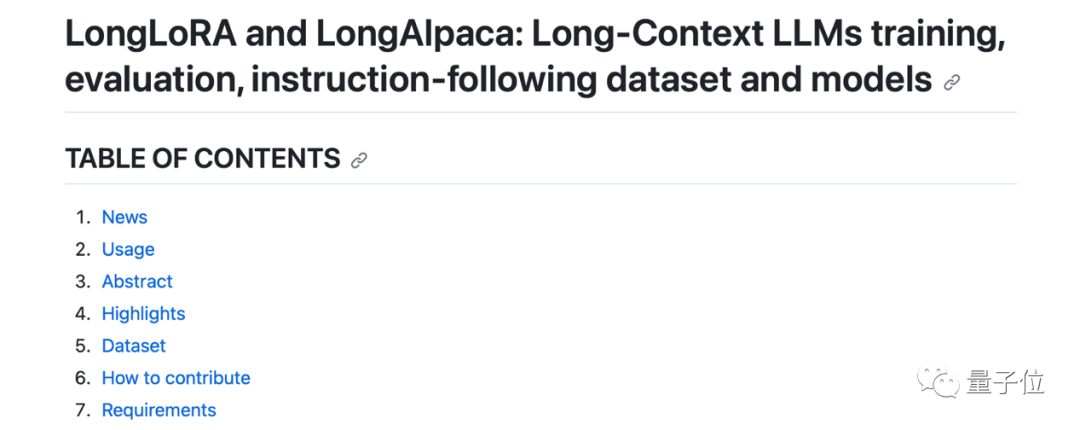Click the TABLE OF CONTENTS heading text
The height and width of the screenshot is (430, 1080).
(203, 158)
